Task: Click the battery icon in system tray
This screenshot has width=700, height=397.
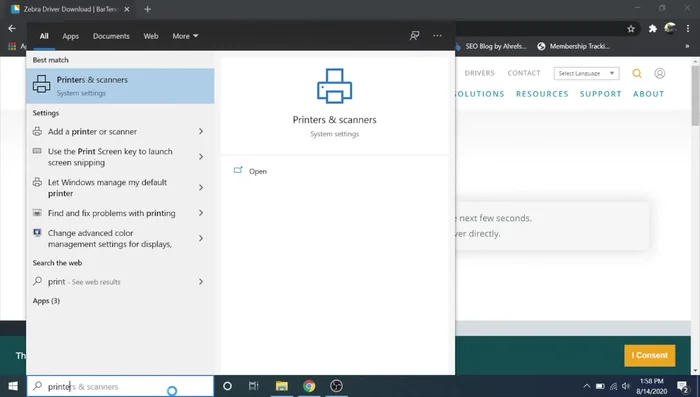Action: [x=600, y=386]
